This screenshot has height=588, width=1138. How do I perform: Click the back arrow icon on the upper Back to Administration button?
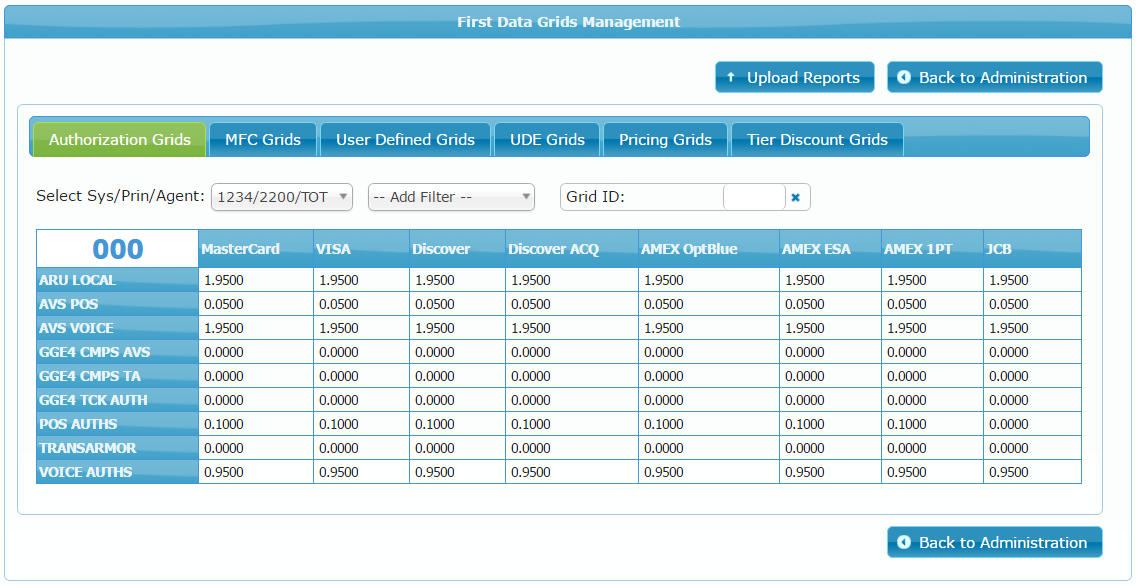(904, 77)
